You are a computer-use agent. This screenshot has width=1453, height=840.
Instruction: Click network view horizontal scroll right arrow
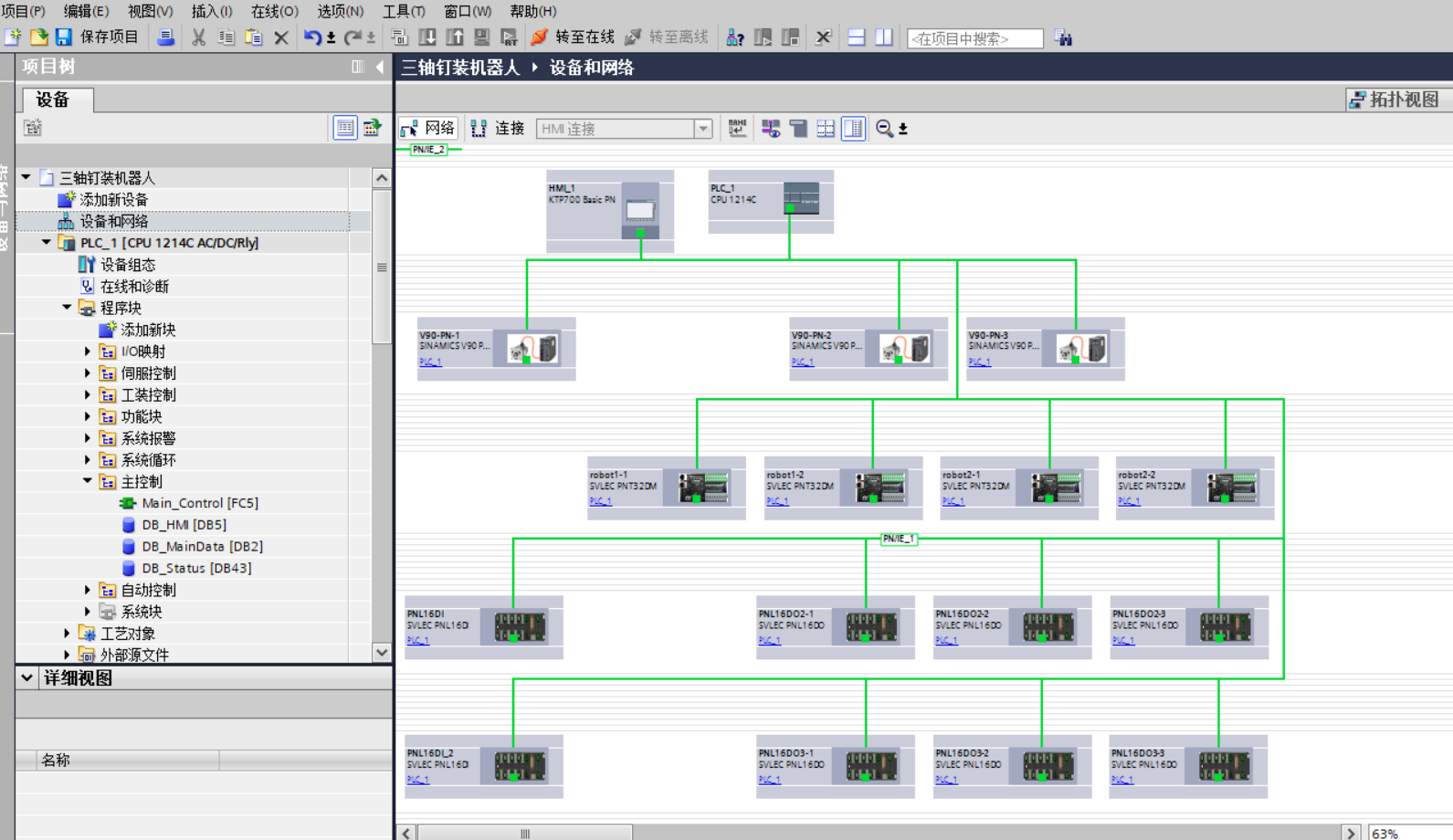[x=1351, y=833]
